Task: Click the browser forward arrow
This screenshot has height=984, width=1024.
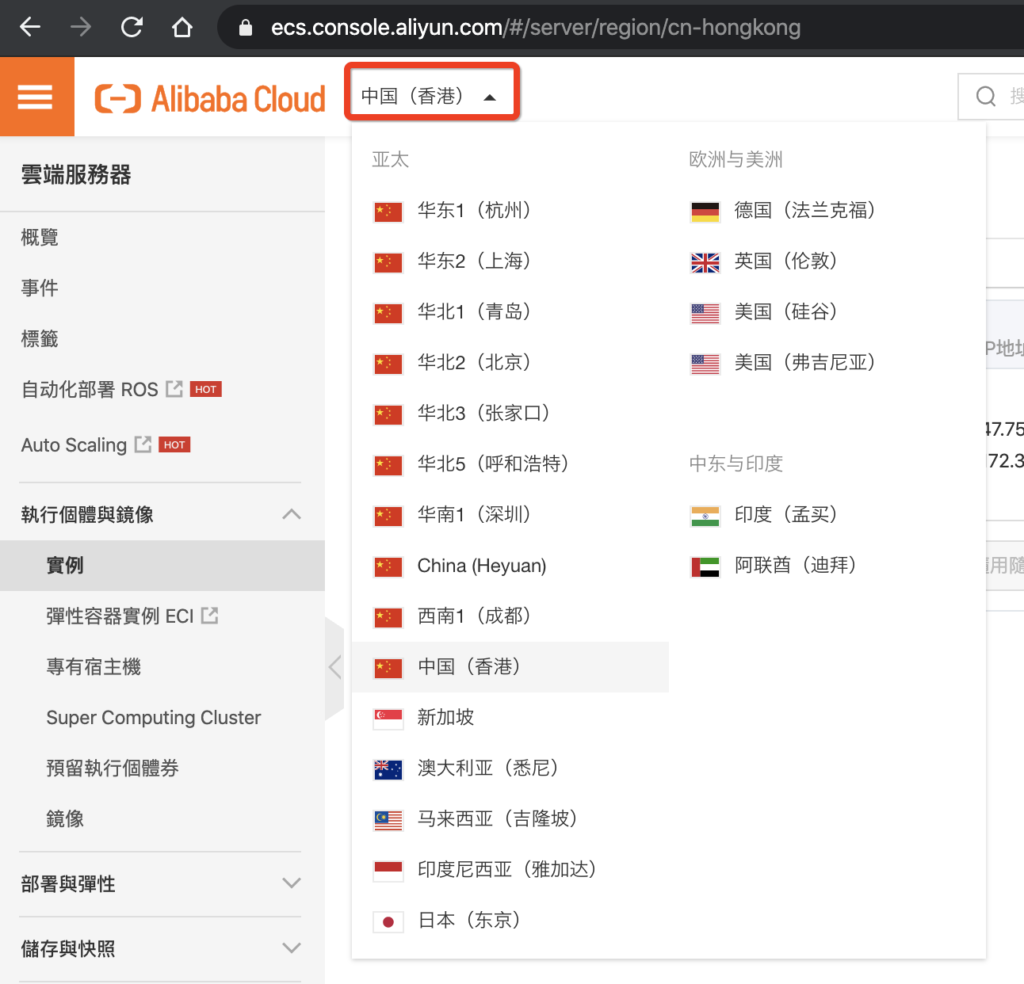Action: [80, 27]
